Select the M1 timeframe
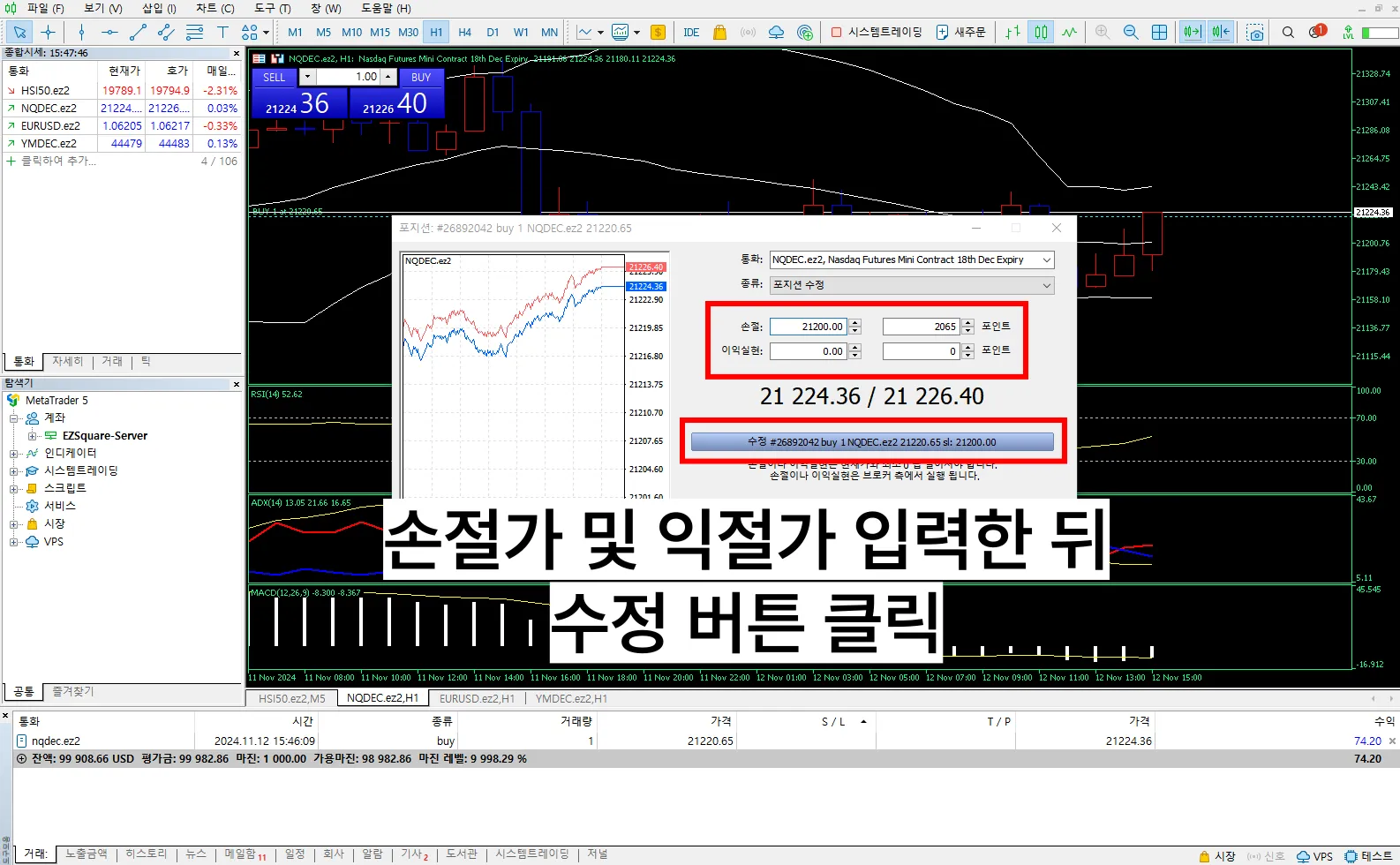Screen dimensions: 1400x865 (x=295, y=32)
